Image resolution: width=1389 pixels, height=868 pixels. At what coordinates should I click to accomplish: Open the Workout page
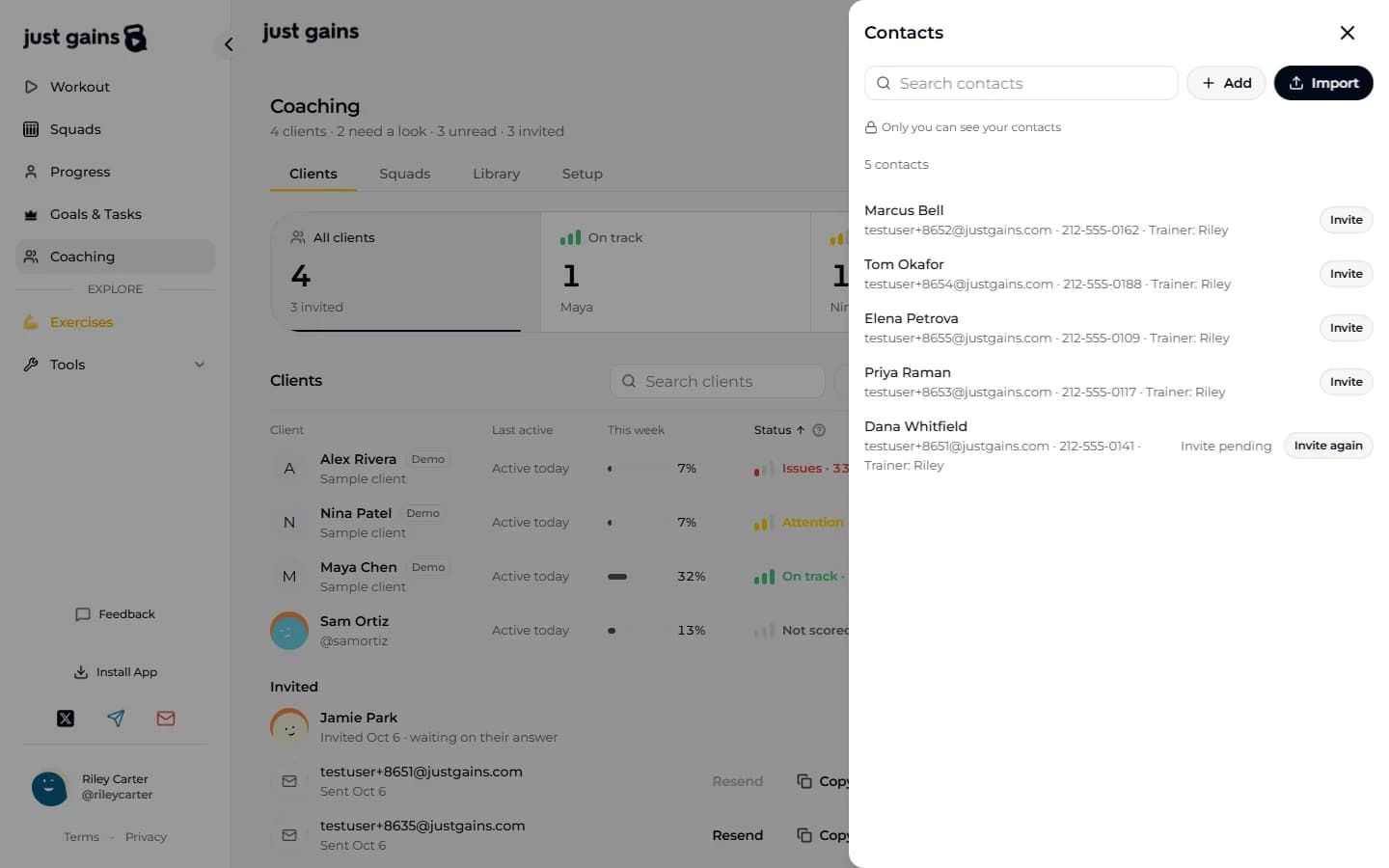[x=115, y=87]
